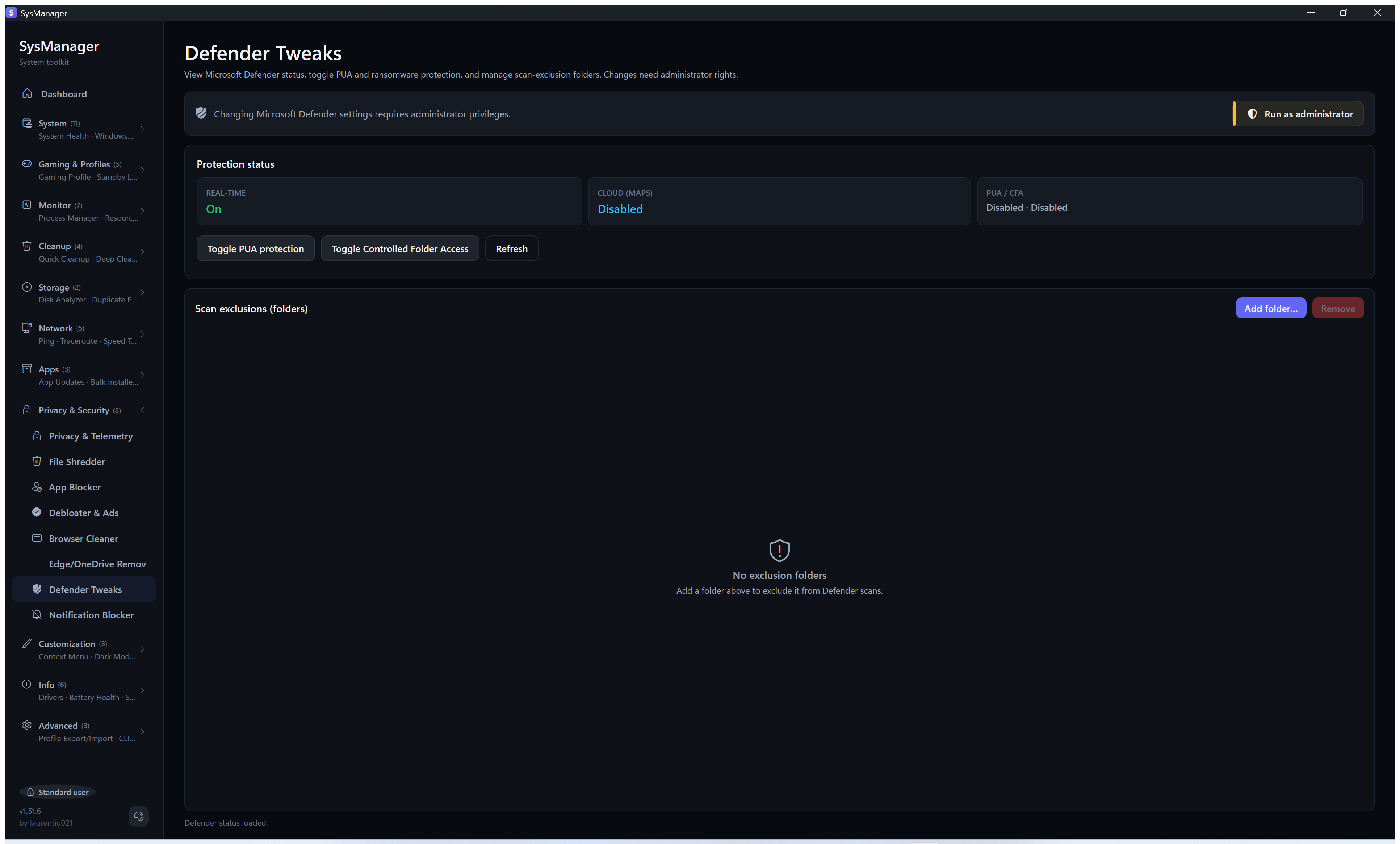Click the Gaming & Profiles gamepad icon

click(27, 164)
